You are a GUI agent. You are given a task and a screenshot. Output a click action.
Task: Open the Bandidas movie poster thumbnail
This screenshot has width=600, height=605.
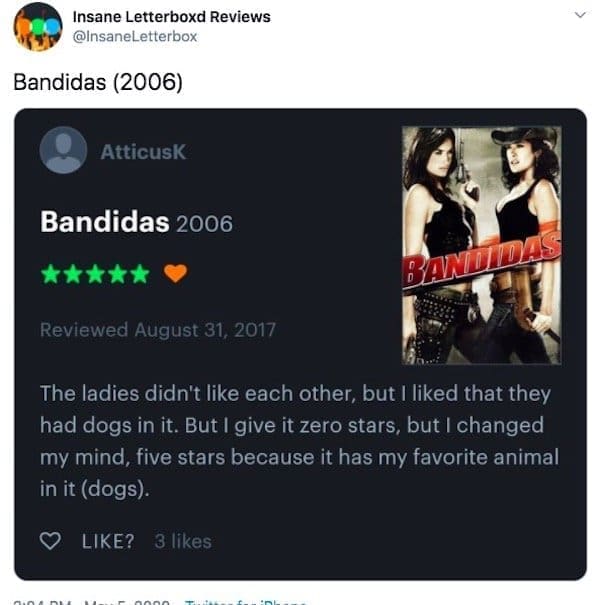coord(481,245)
